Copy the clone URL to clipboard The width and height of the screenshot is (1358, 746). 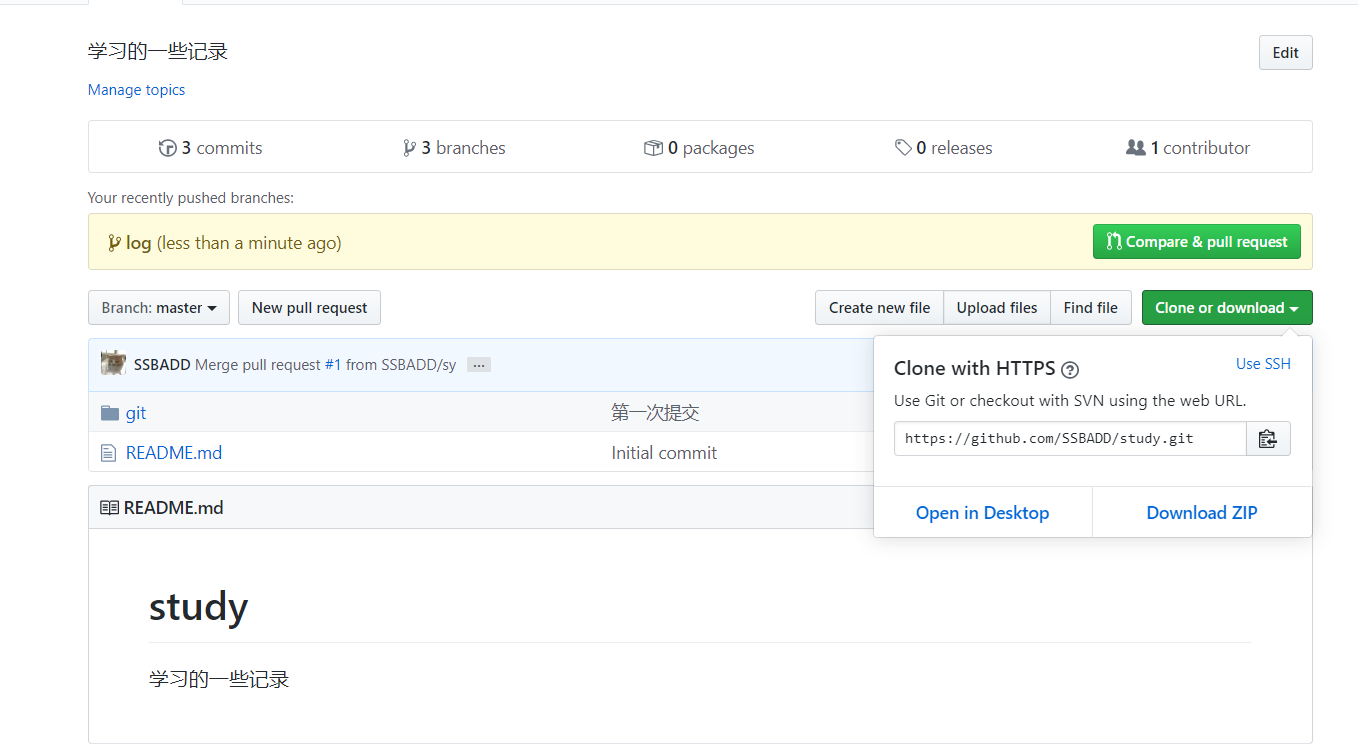pyautogui.click(x=1268, y=438)
